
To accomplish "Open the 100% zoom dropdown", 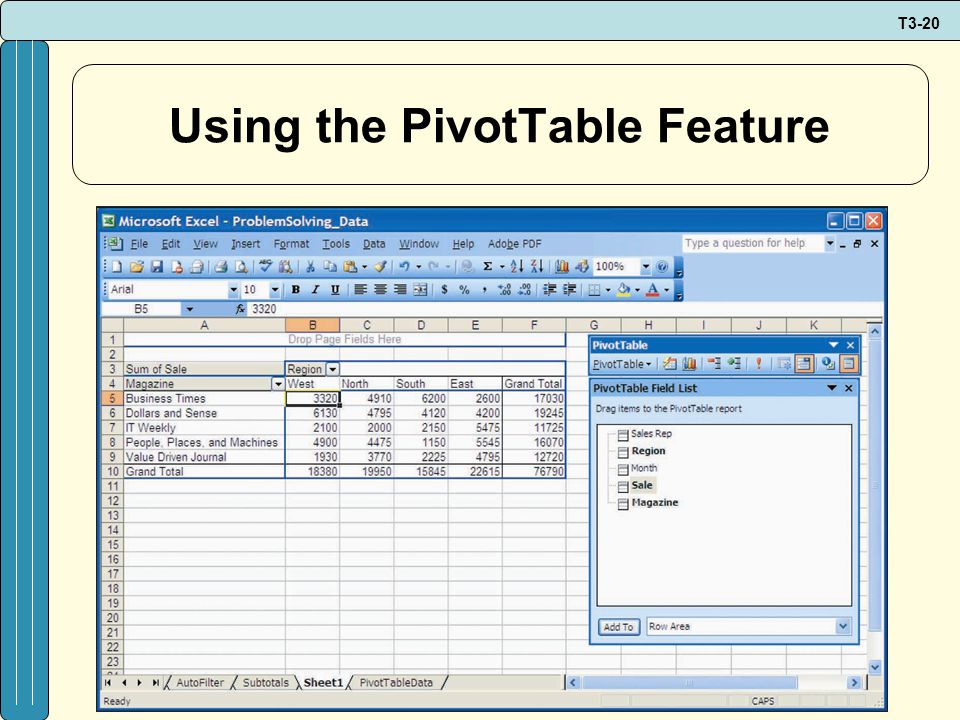I will pyautogui.click(x=646, y=267).
